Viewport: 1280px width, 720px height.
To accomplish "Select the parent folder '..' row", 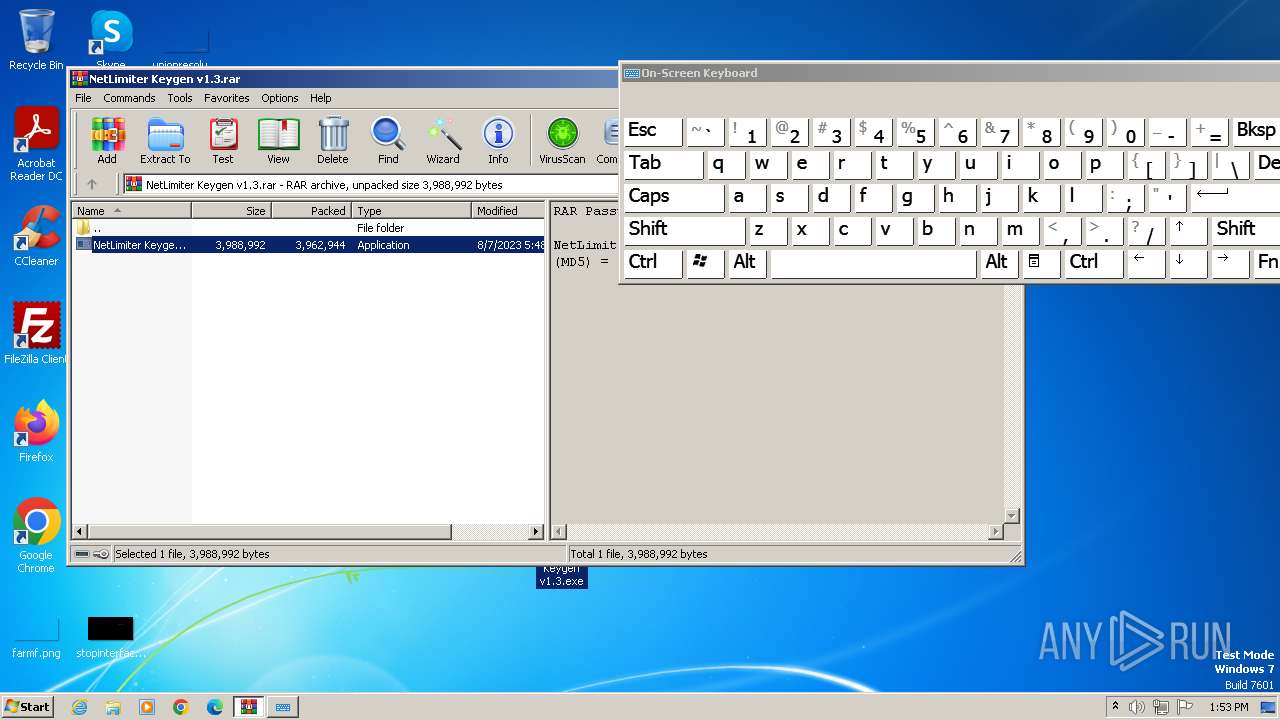I will click(x=309, y=228).
